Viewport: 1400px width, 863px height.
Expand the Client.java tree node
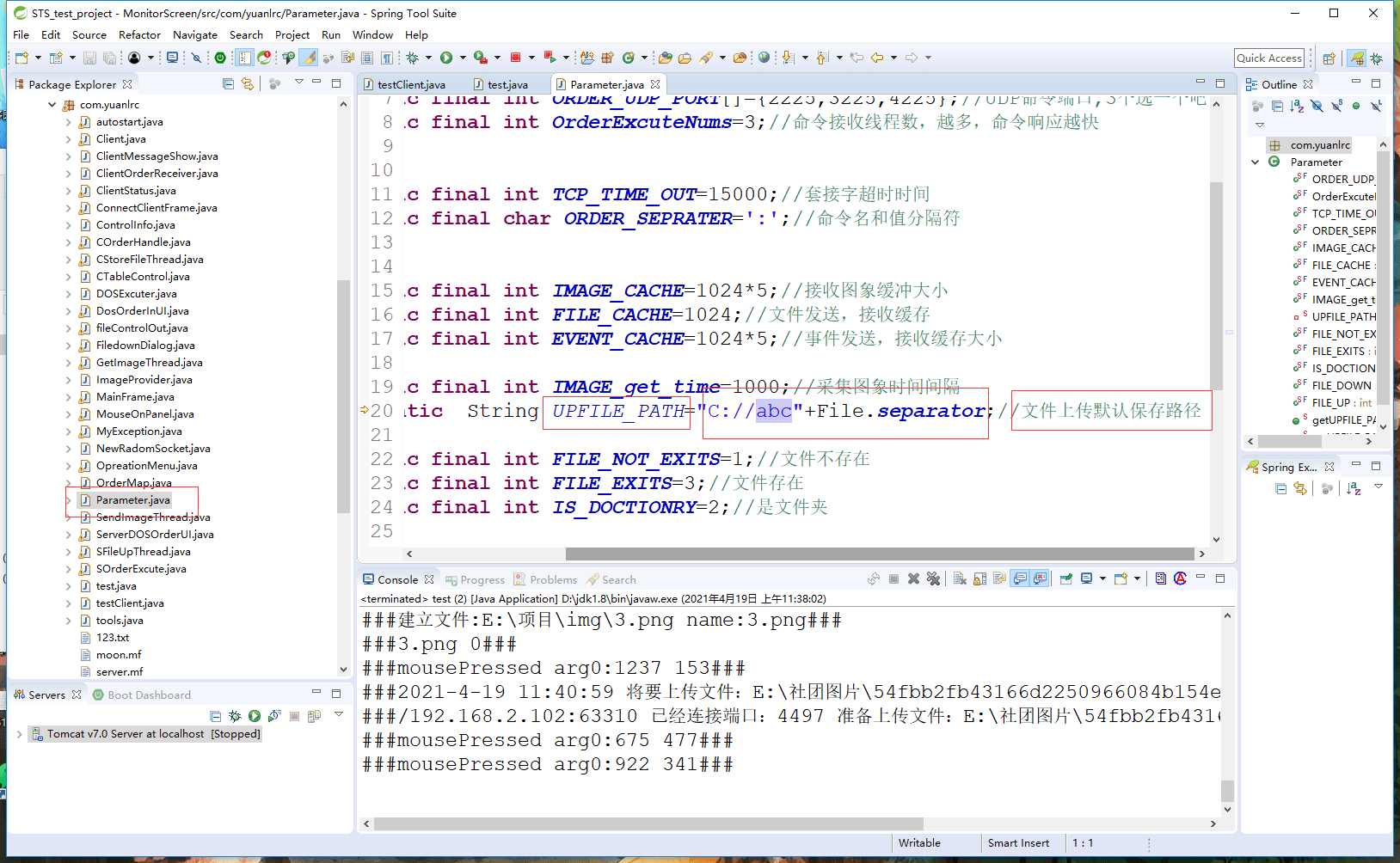click(x=69, y=139)
